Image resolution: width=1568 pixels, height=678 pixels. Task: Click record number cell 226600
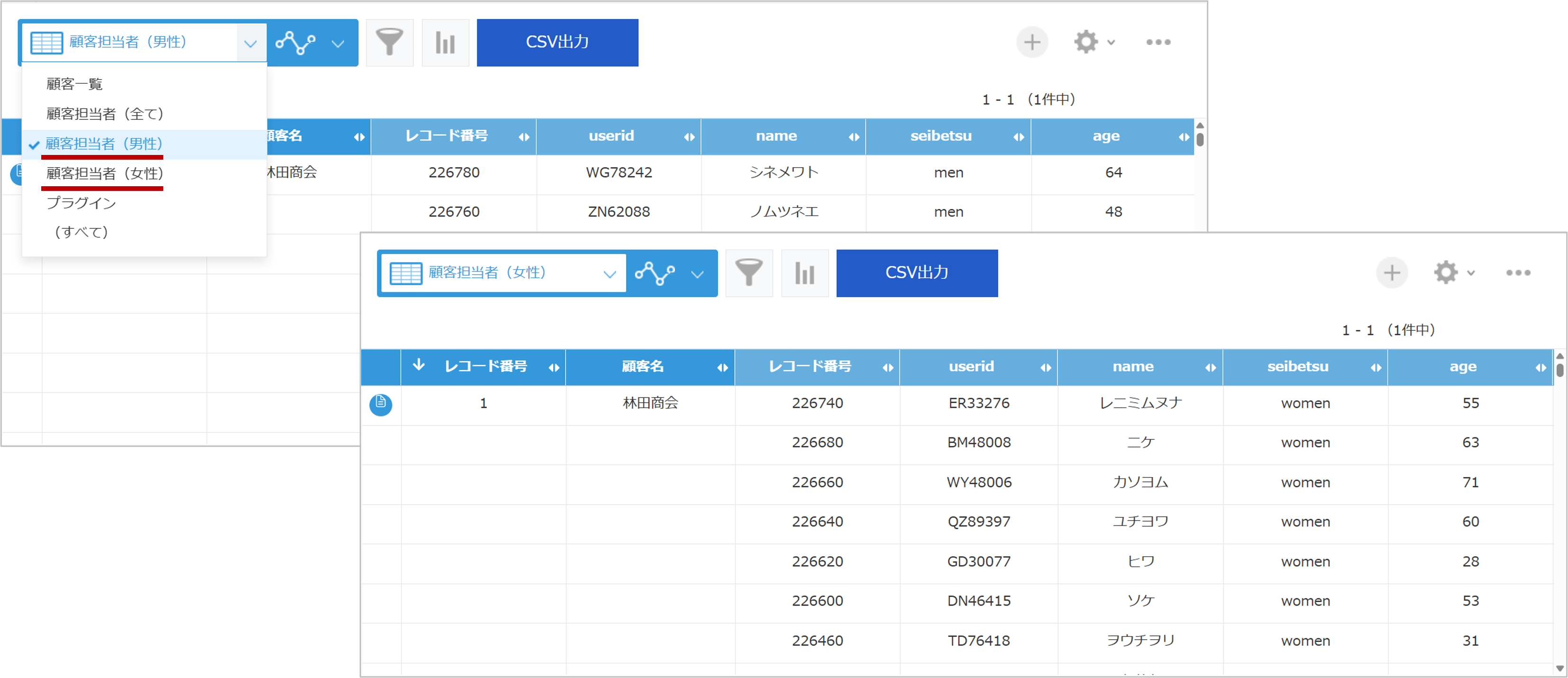[818, 601]
